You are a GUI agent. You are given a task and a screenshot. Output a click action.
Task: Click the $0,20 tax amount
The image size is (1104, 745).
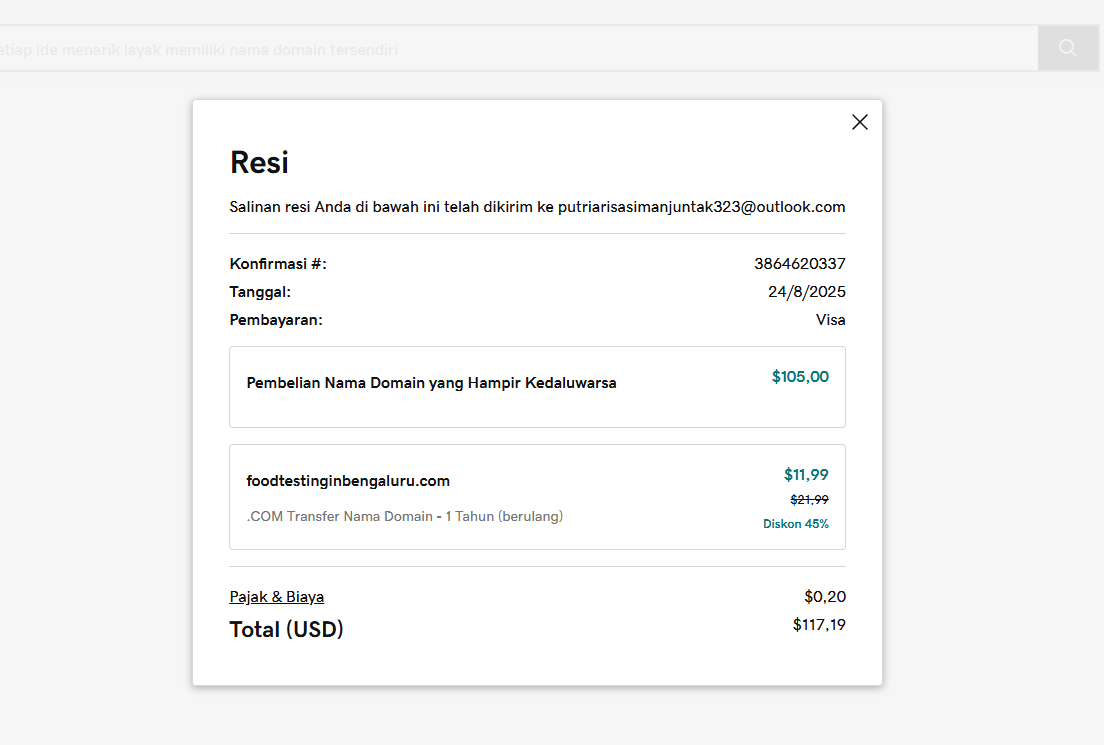click(824, 597)
